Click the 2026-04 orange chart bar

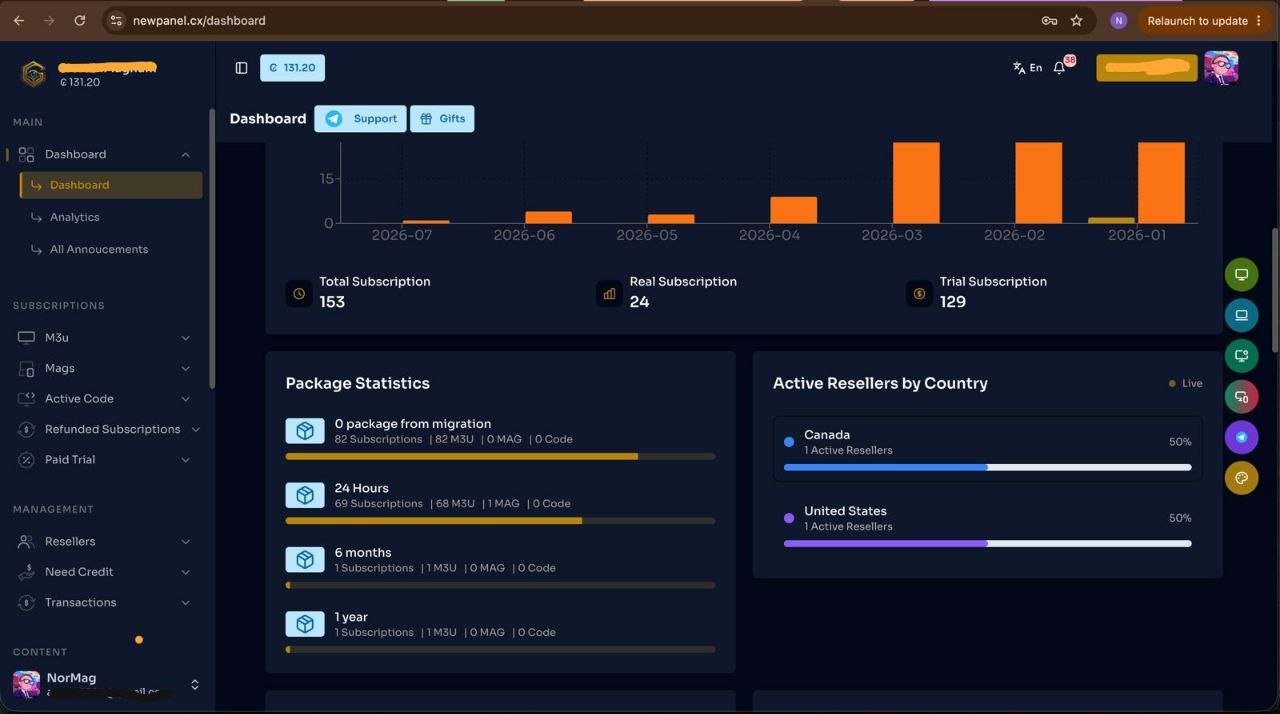tap(793, 210)
